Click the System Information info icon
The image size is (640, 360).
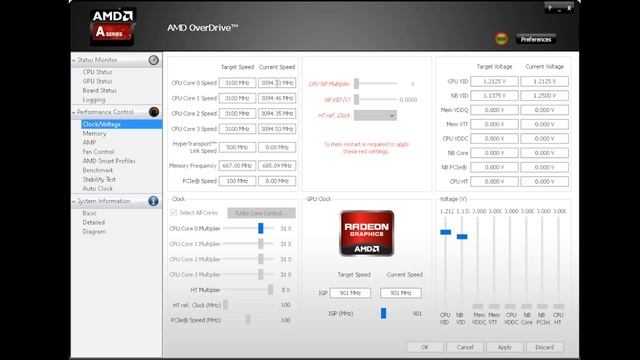153,201
